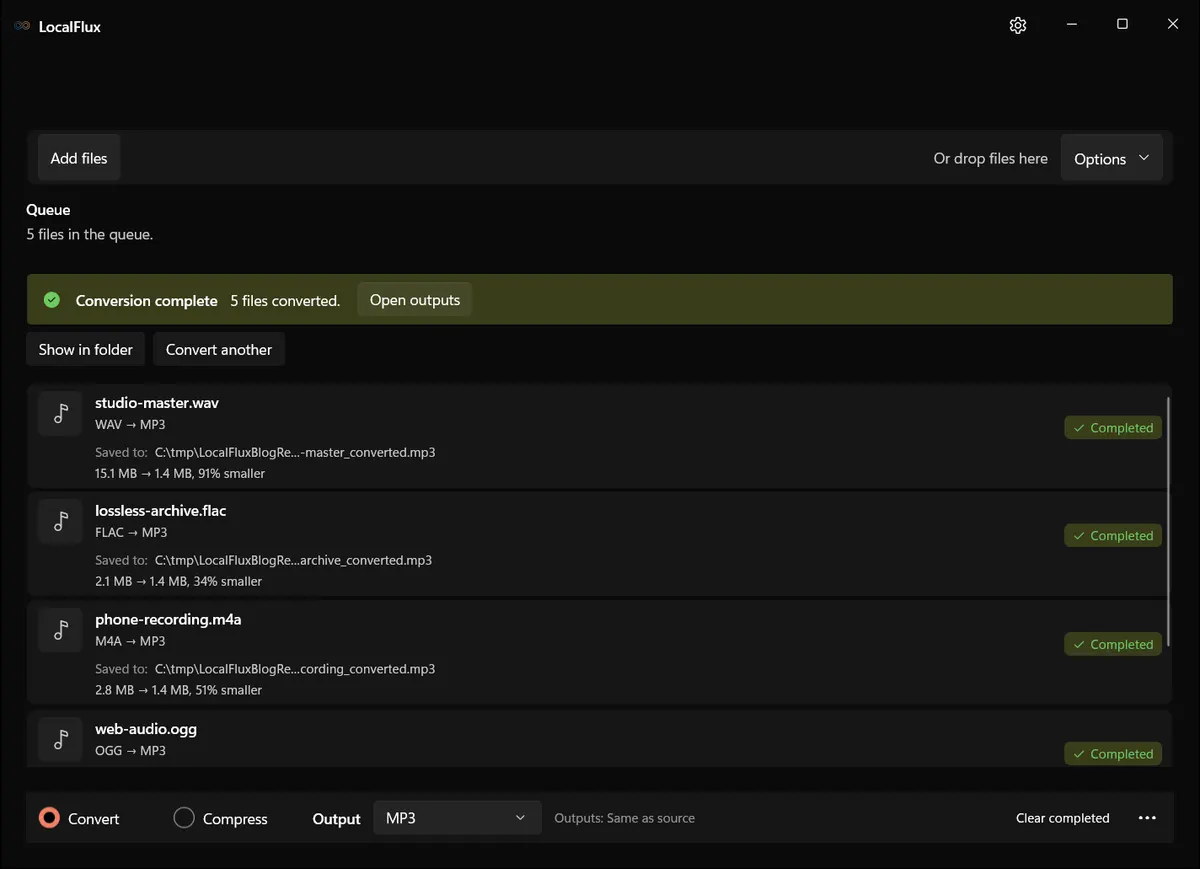Click 'Or drop files here' text
Viewport: 1200px width, 869px height.
991,158
